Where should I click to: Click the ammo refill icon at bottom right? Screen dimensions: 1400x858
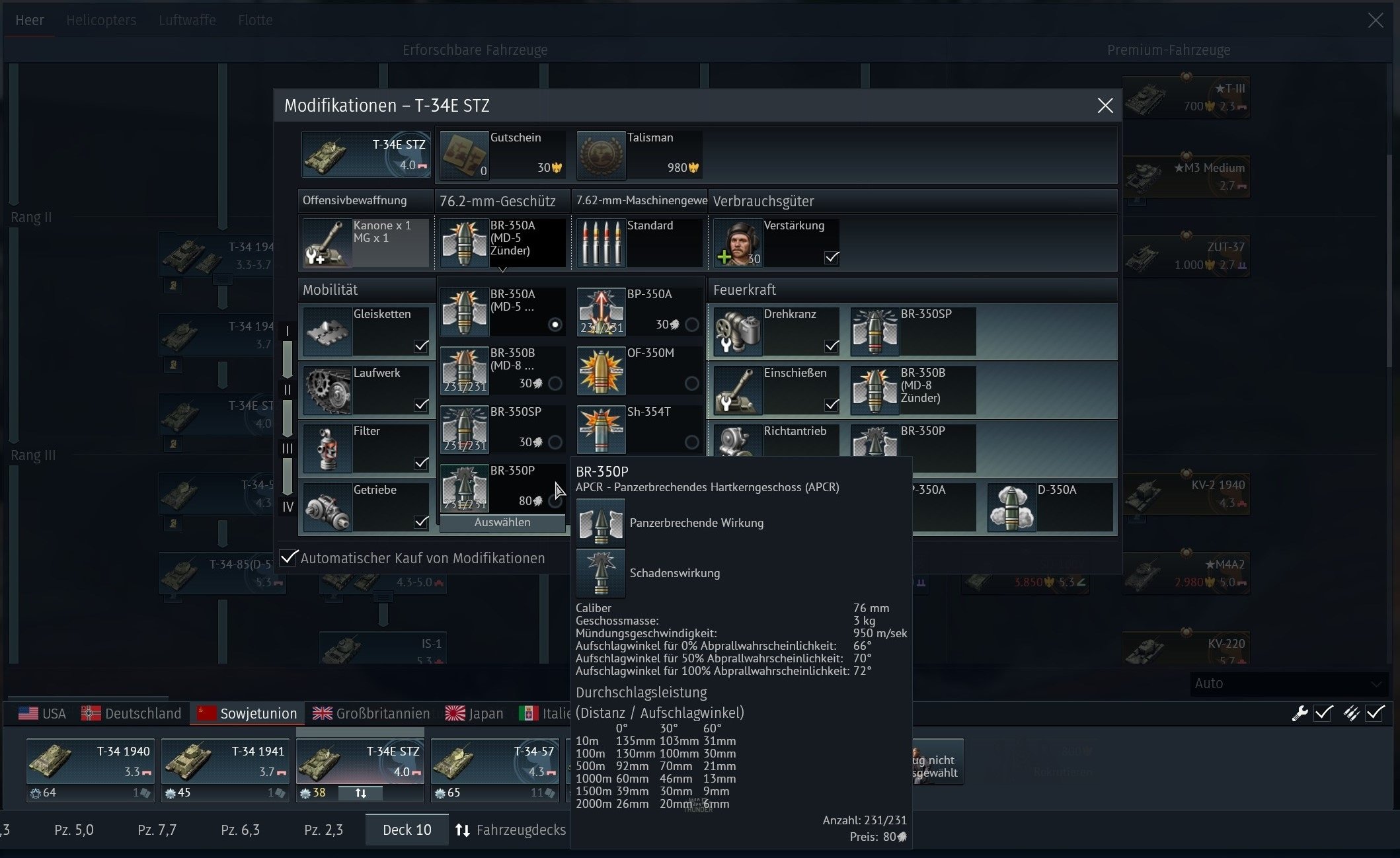click(x=1352, y=713)
